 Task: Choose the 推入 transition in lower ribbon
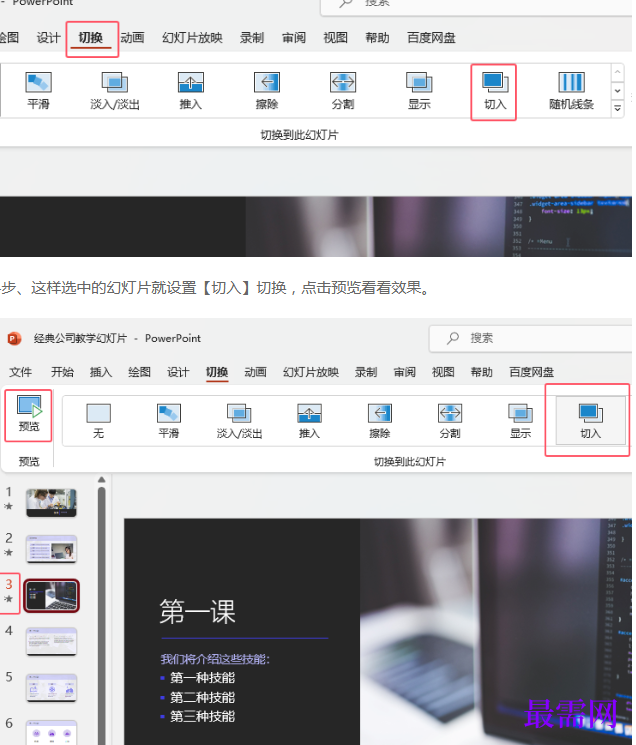[309, 421]
